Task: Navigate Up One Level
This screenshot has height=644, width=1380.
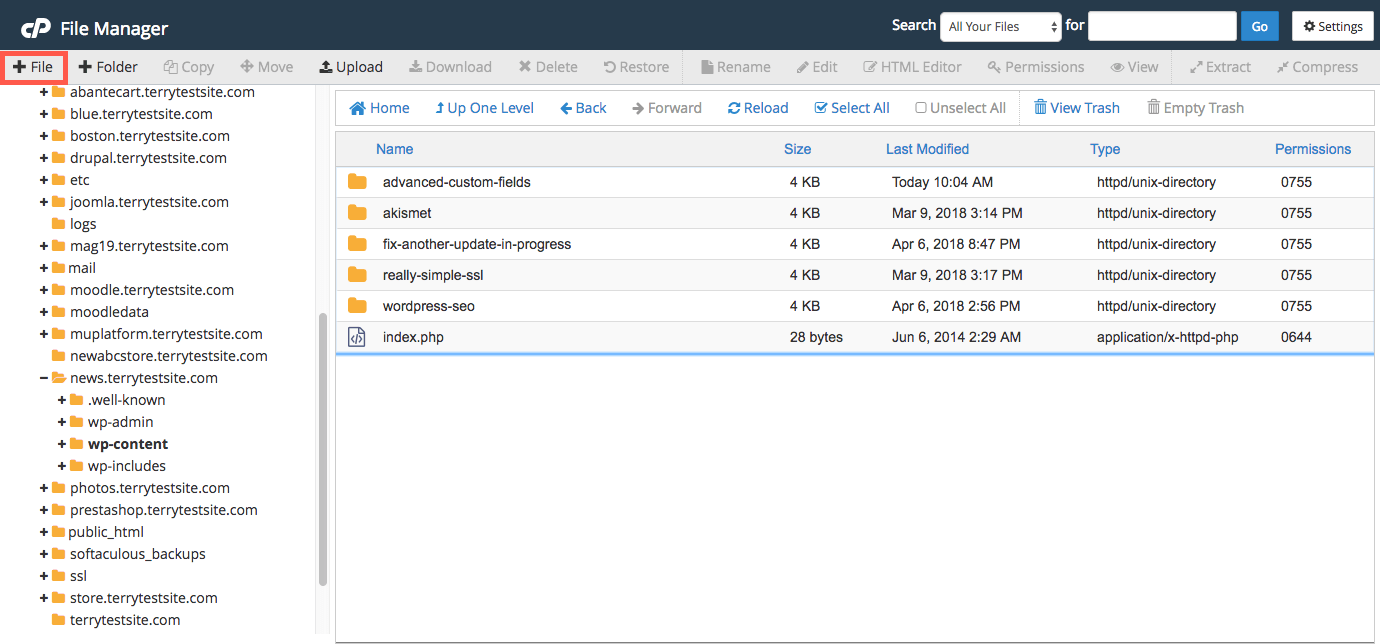Action: [x=485, y=108]
